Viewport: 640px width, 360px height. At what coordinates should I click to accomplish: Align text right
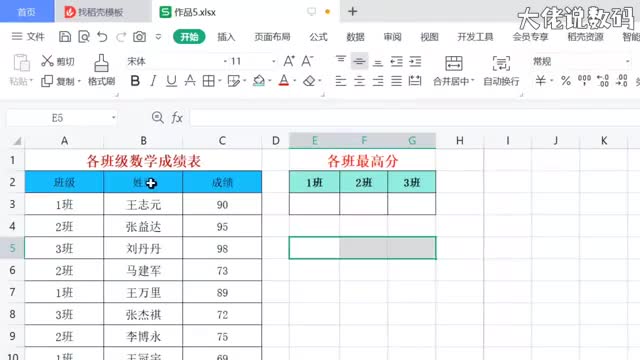click(378, 81)
